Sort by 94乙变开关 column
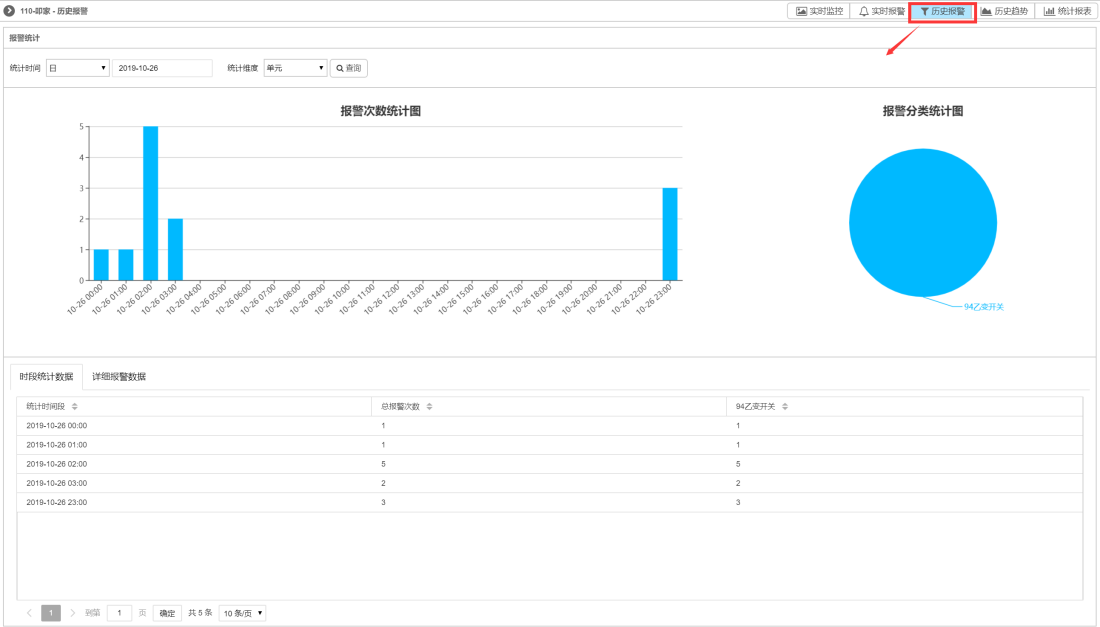1100x627 pixels. [x=785, y=406]
